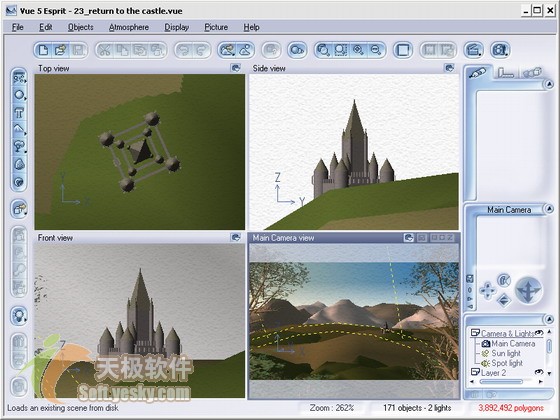Collapse the object properties panel arrow

click(x=549, y=84)
